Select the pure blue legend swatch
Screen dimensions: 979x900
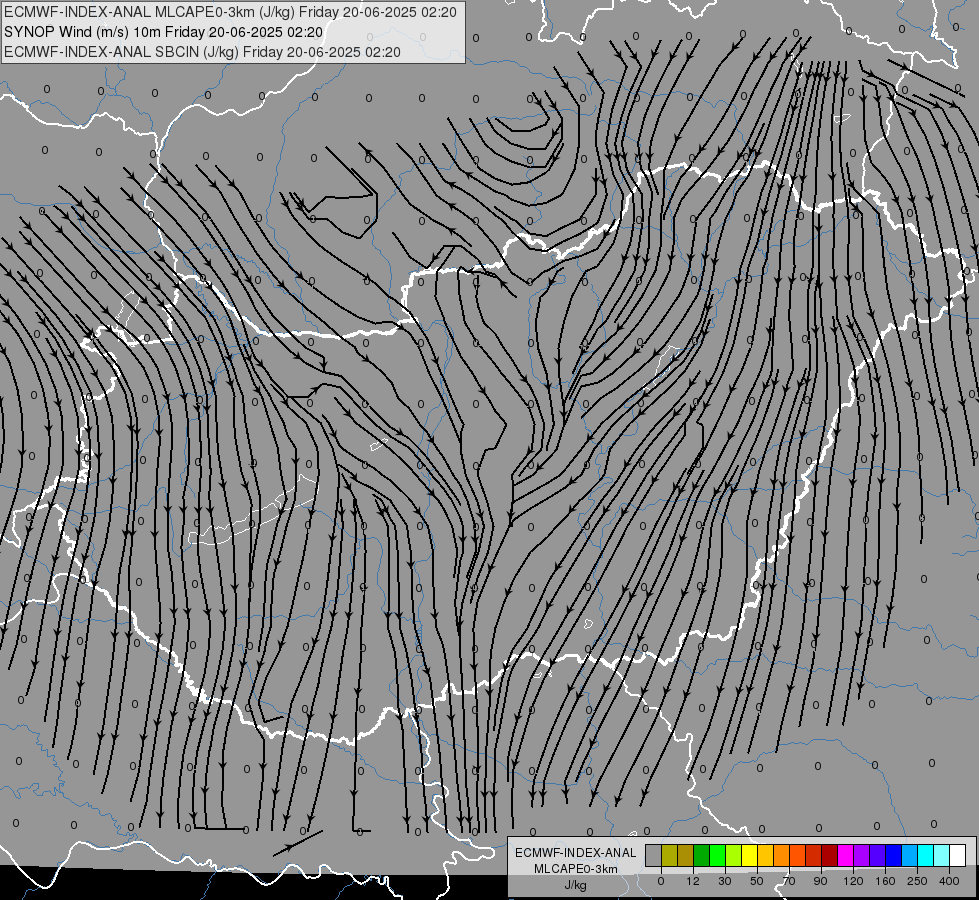[893, 855]
